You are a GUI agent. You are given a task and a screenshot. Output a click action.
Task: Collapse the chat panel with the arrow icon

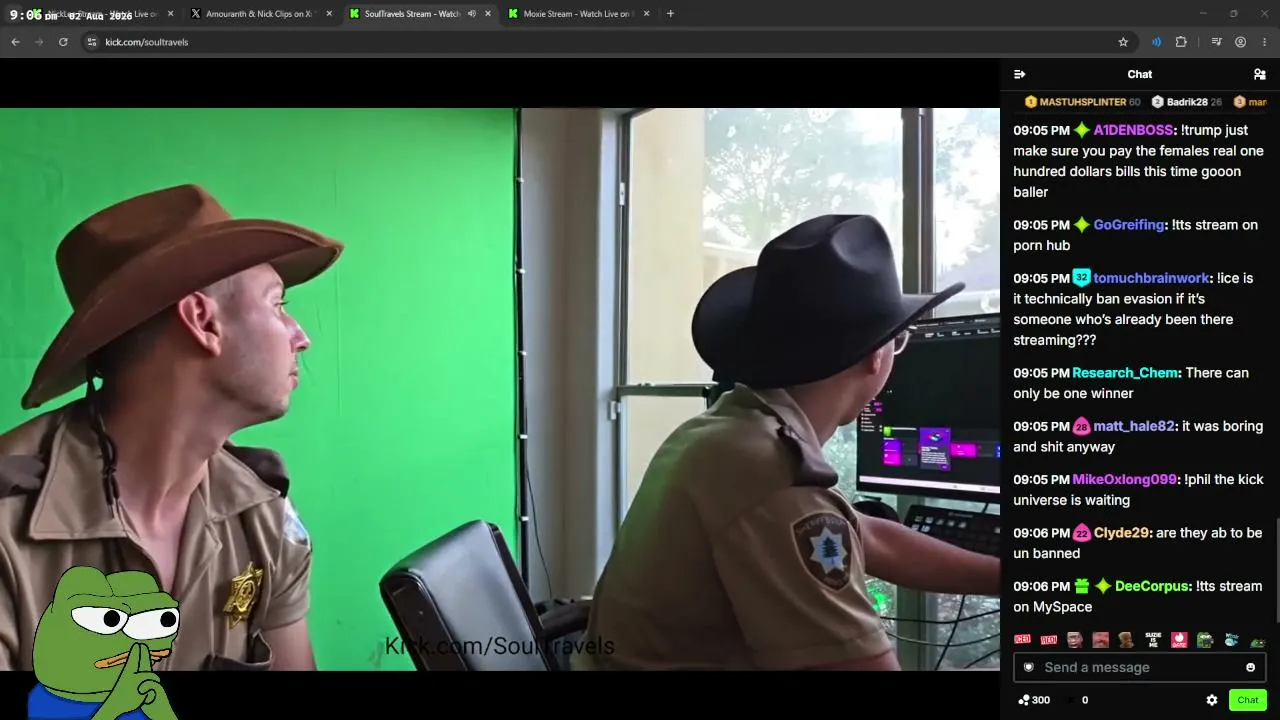(1019, 74)
